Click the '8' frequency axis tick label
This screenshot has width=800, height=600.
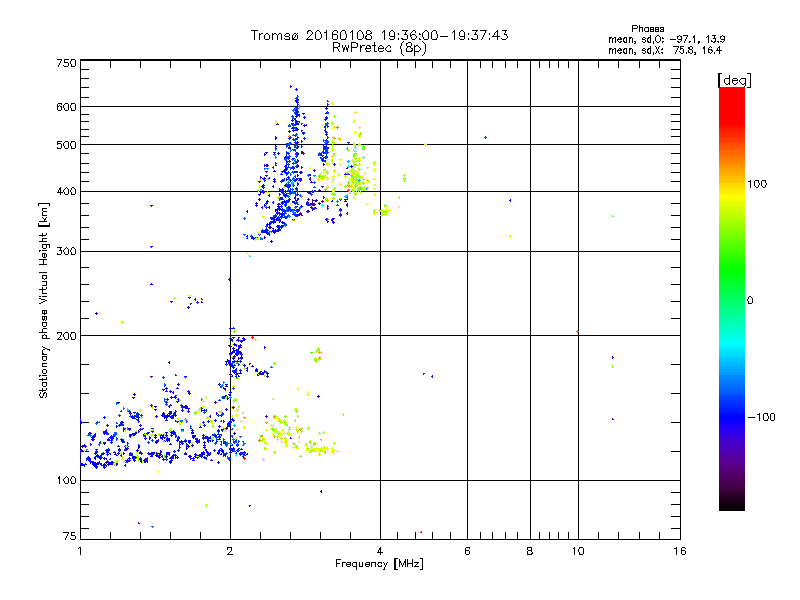pyautogui.click(x=530, y=551)
